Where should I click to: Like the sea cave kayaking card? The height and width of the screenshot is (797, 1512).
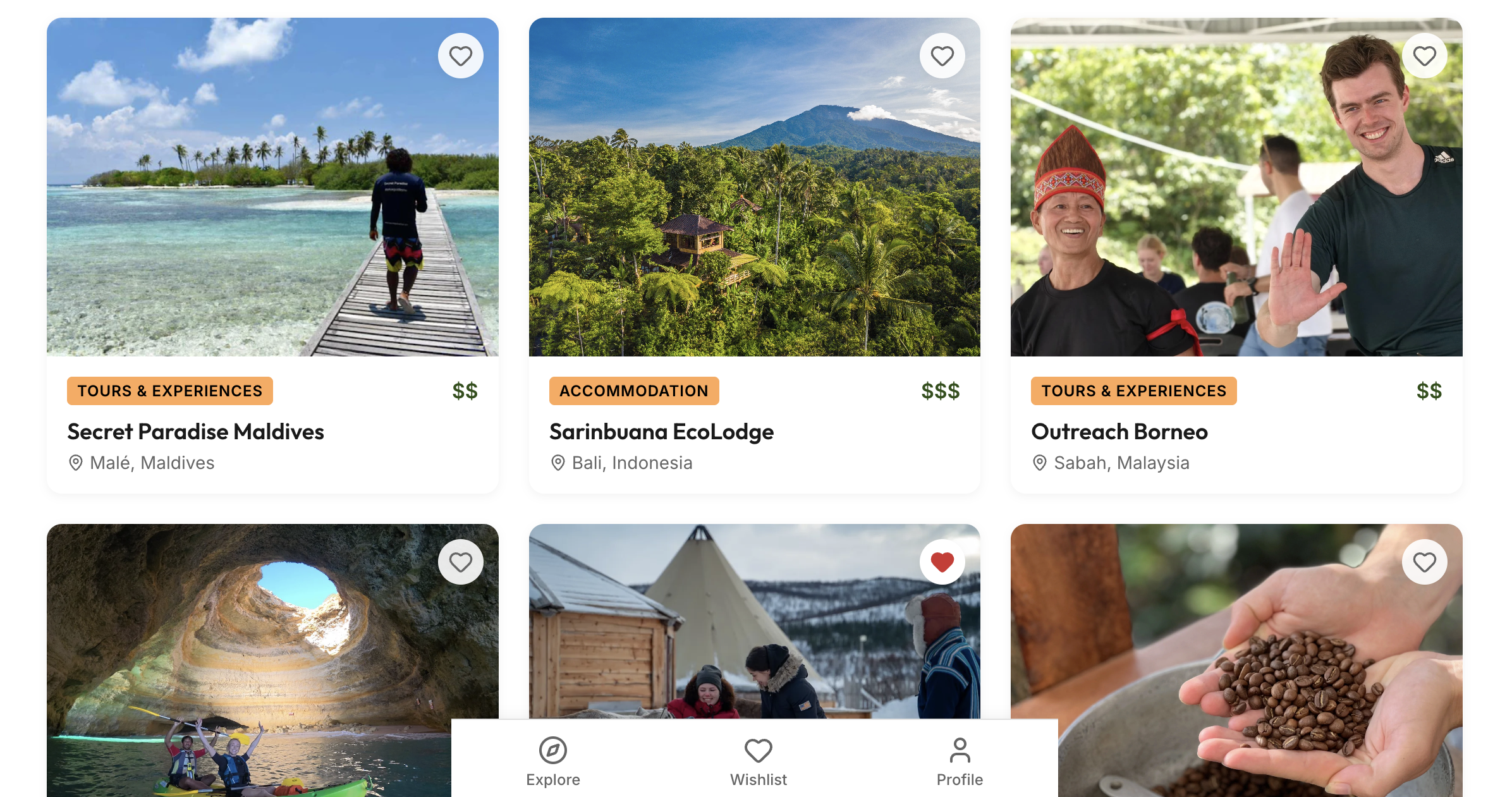[460, 562]
